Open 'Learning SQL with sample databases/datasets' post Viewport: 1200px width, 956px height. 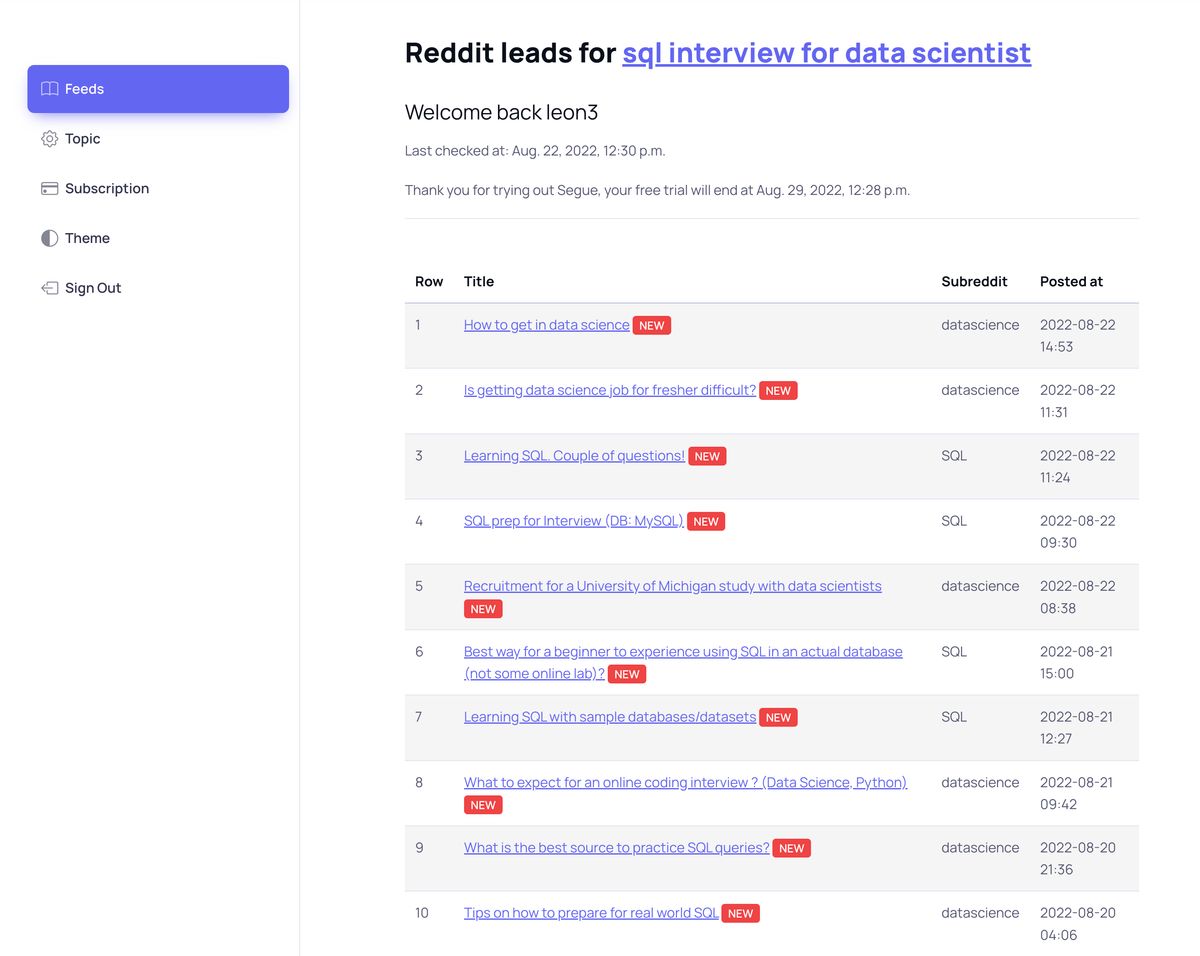tap(609, 717)
